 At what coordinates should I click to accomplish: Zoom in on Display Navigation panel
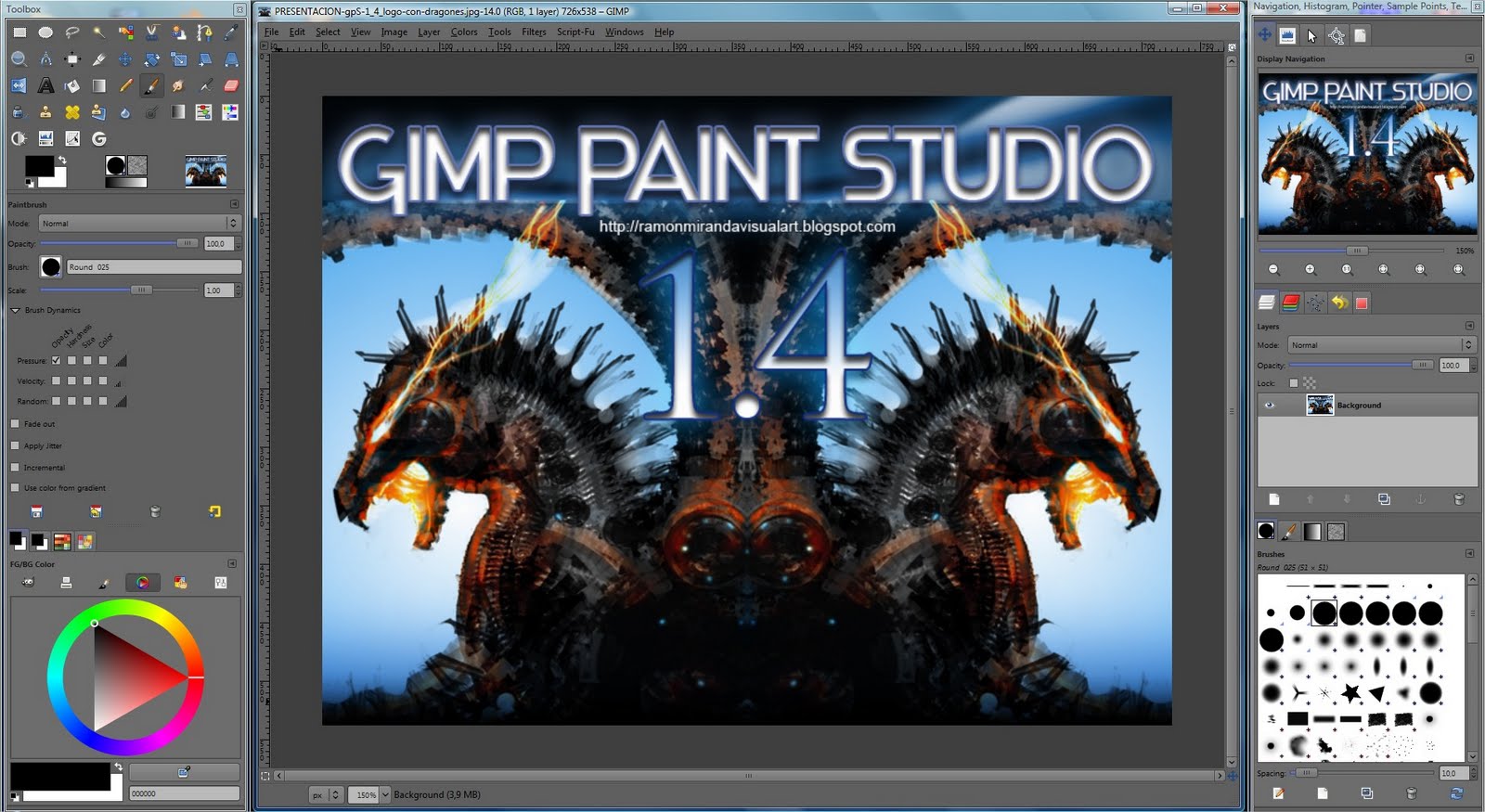tap(1311, 269)
